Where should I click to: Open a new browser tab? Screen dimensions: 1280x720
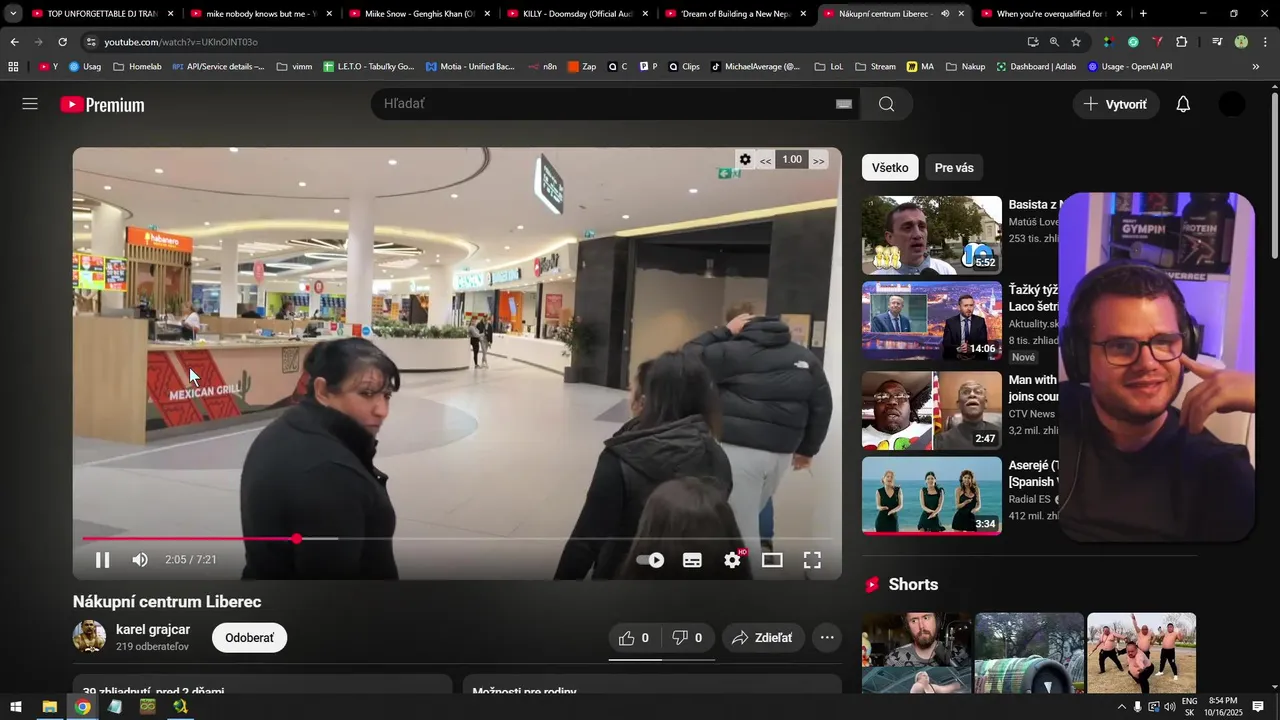tap(1143, 14)
